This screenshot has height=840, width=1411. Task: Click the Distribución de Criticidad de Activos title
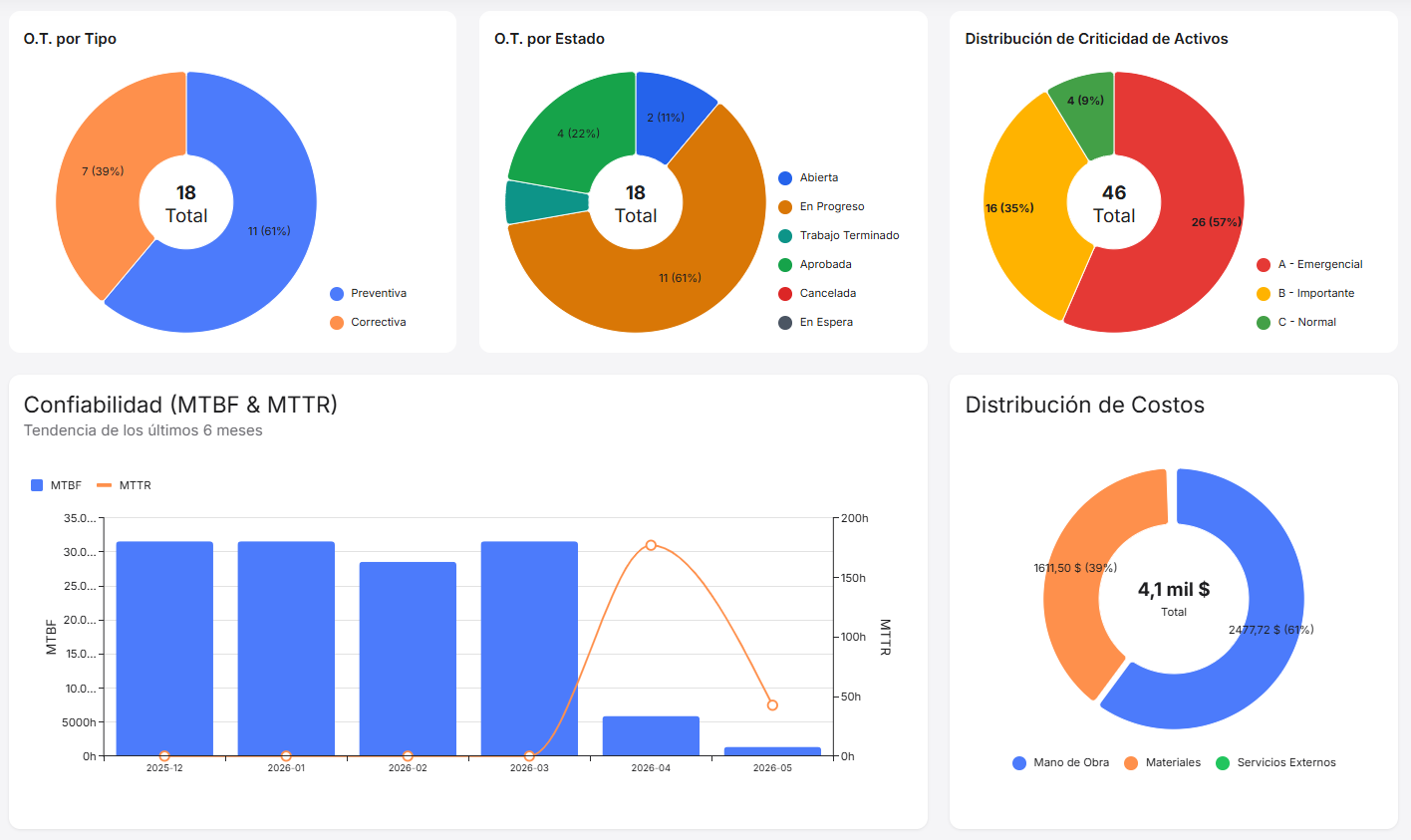click(x=1096, y=39)
